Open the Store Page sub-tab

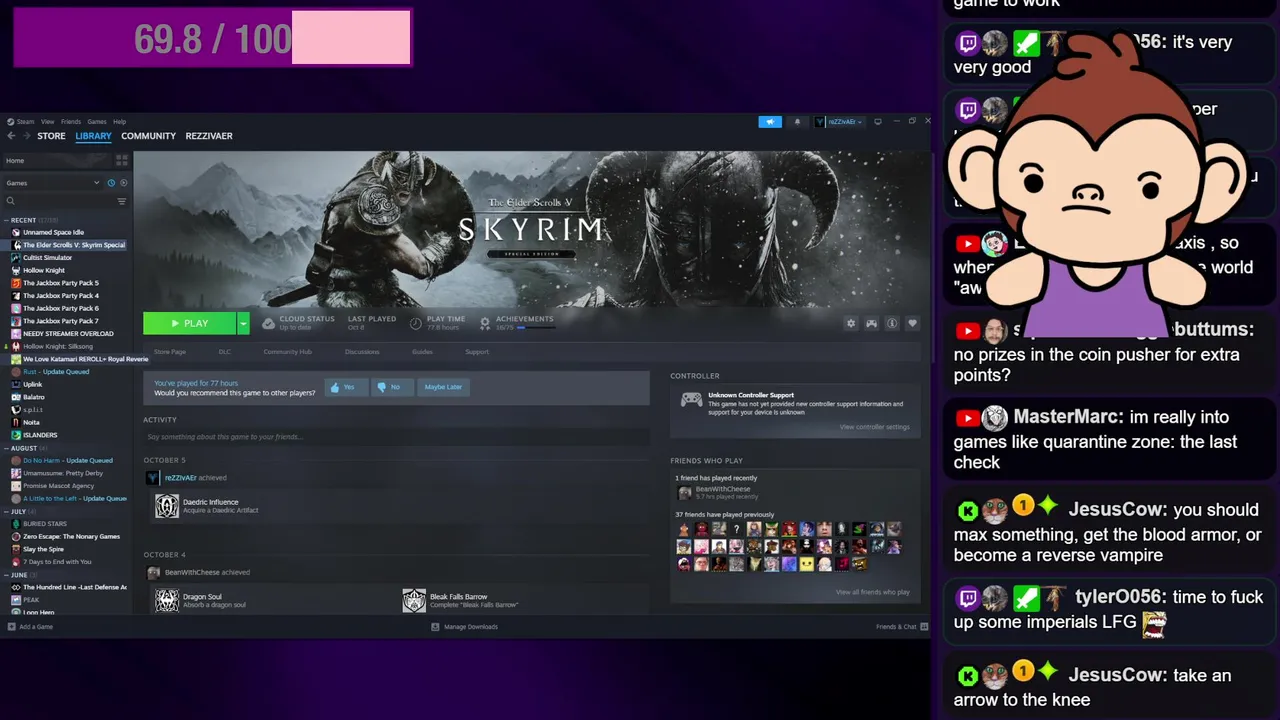pyautogui.click(x=170, y=352)
